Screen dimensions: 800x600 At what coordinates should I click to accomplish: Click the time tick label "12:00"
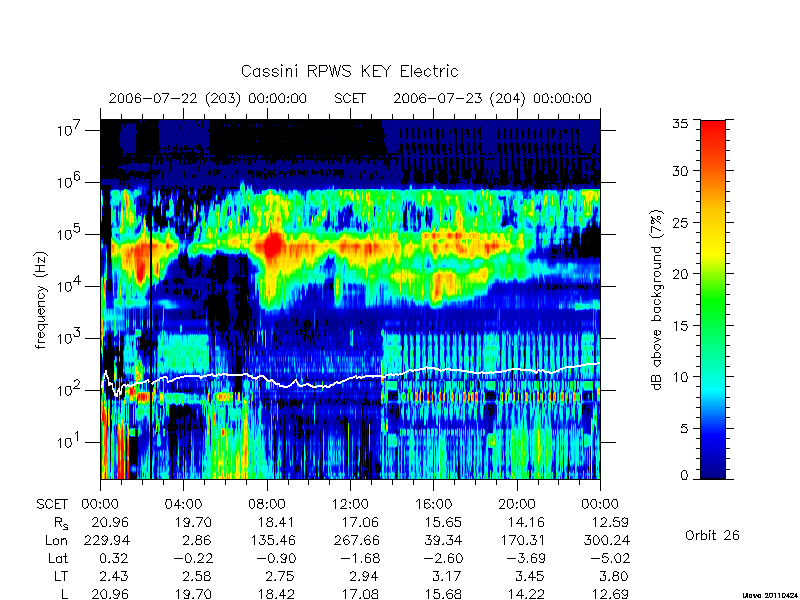coord(350,505)
